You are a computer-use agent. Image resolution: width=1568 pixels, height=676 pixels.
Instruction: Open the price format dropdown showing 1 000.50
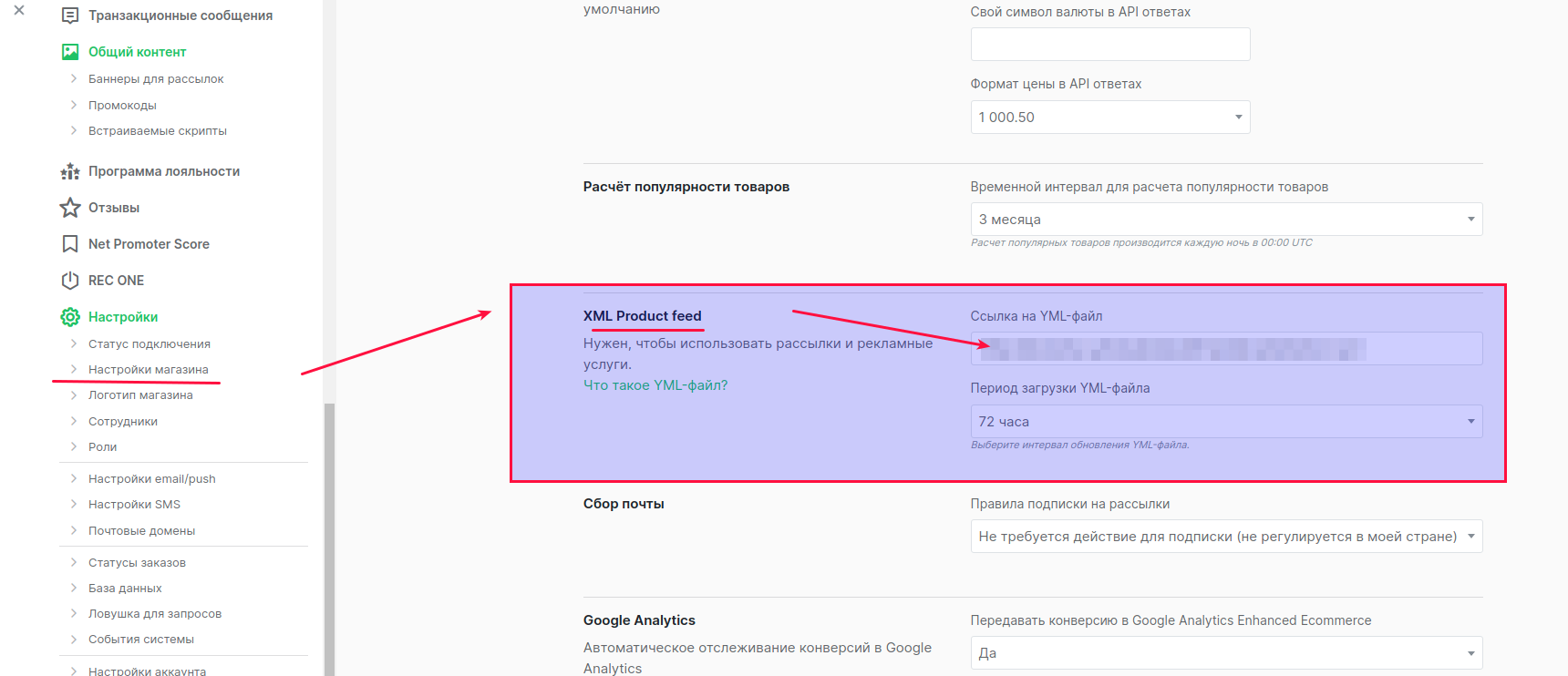point(1109,118)
